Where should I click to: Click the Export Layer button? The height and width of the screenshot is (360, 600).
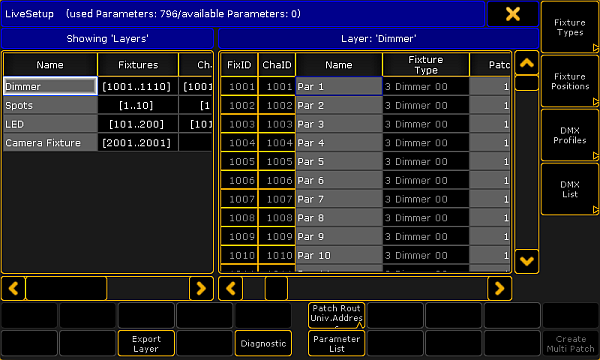146,344
